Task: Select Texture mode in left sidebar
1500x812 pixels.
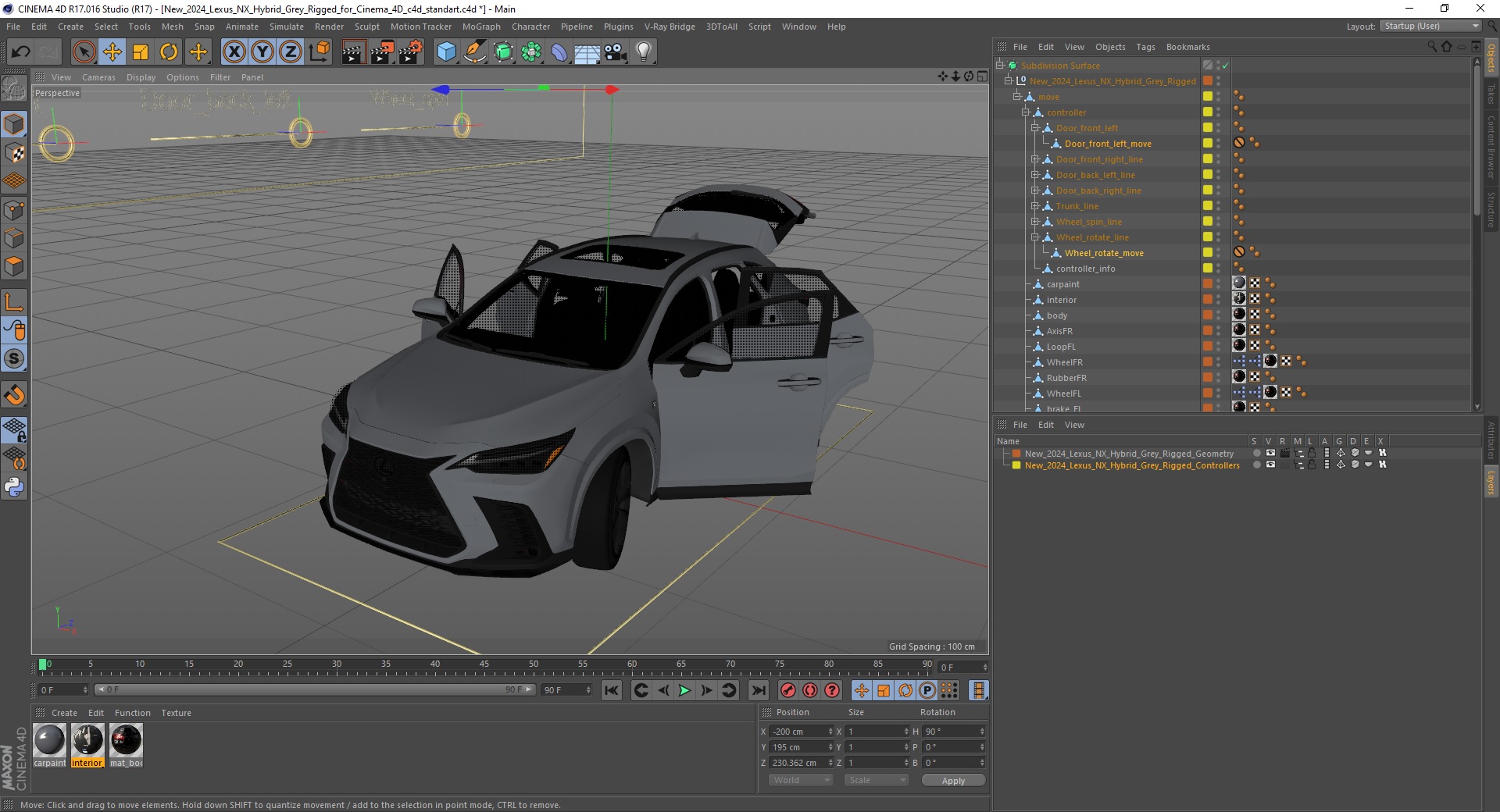Action: (x=14, y=153)
